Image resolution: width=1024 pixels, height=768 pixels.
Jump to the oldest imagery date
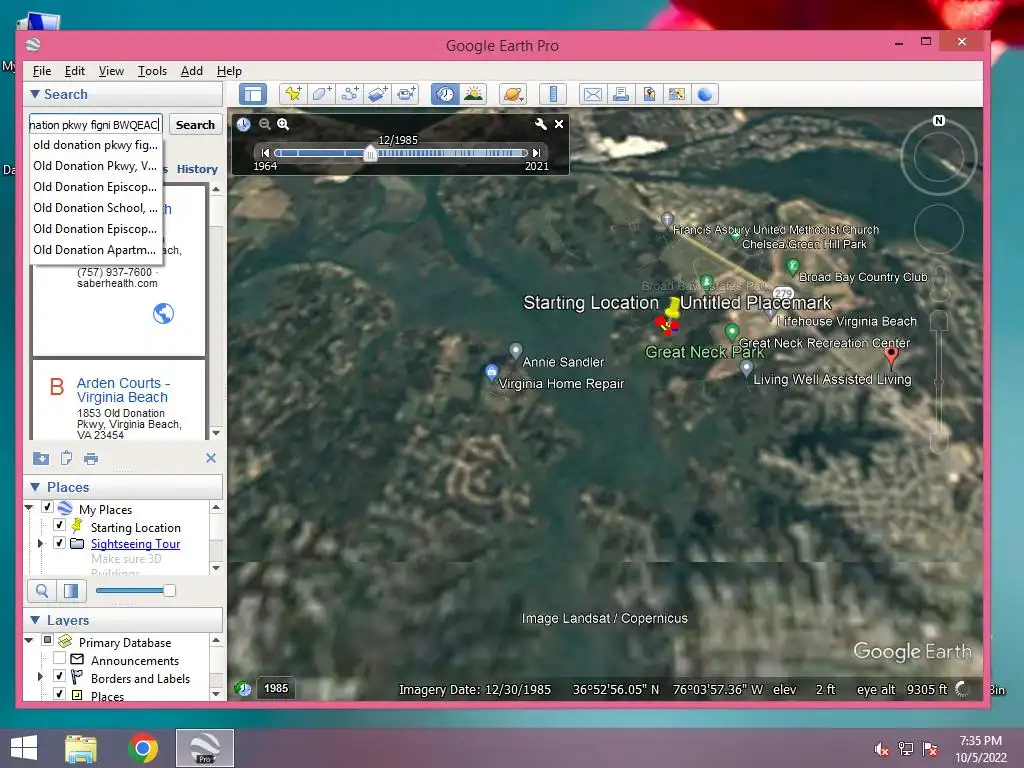264,153
